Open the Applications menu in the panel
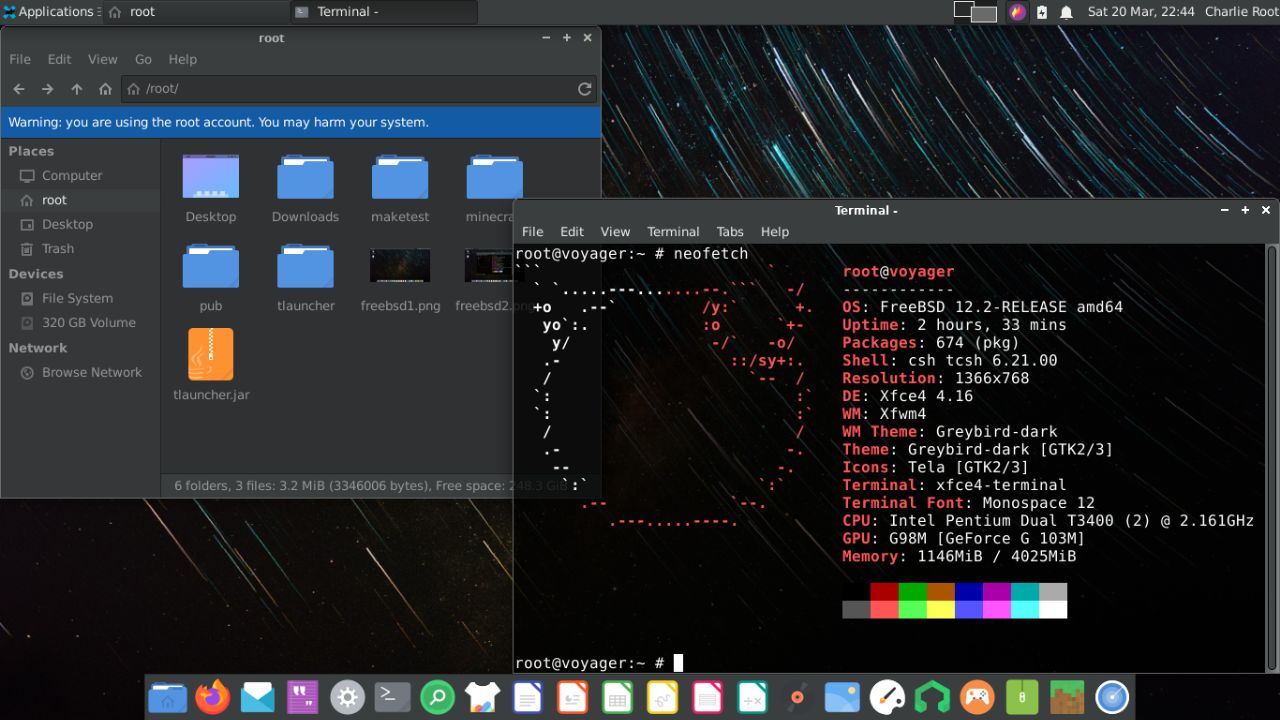 50,12
